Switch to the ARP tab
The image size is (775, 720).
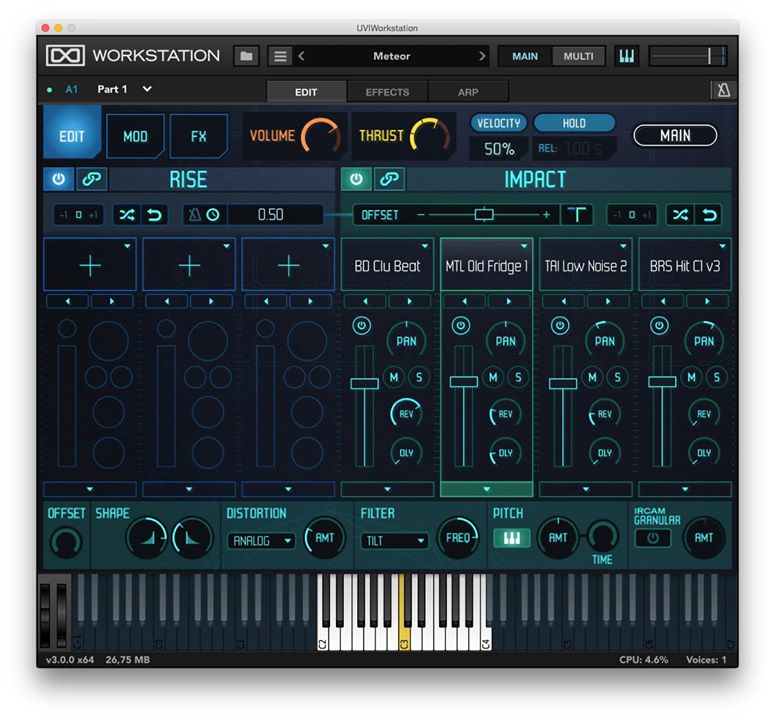pyautogui.click(x=468, y=92)
